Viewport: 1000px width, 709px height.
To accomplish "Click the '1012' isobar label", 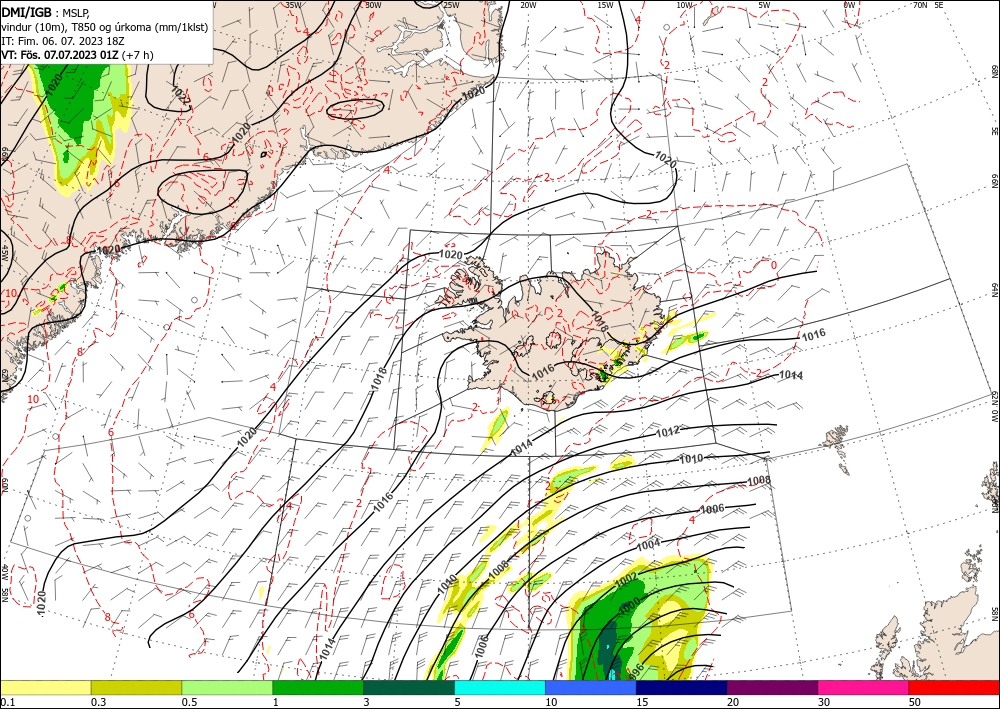I will (x=668, y=432).
